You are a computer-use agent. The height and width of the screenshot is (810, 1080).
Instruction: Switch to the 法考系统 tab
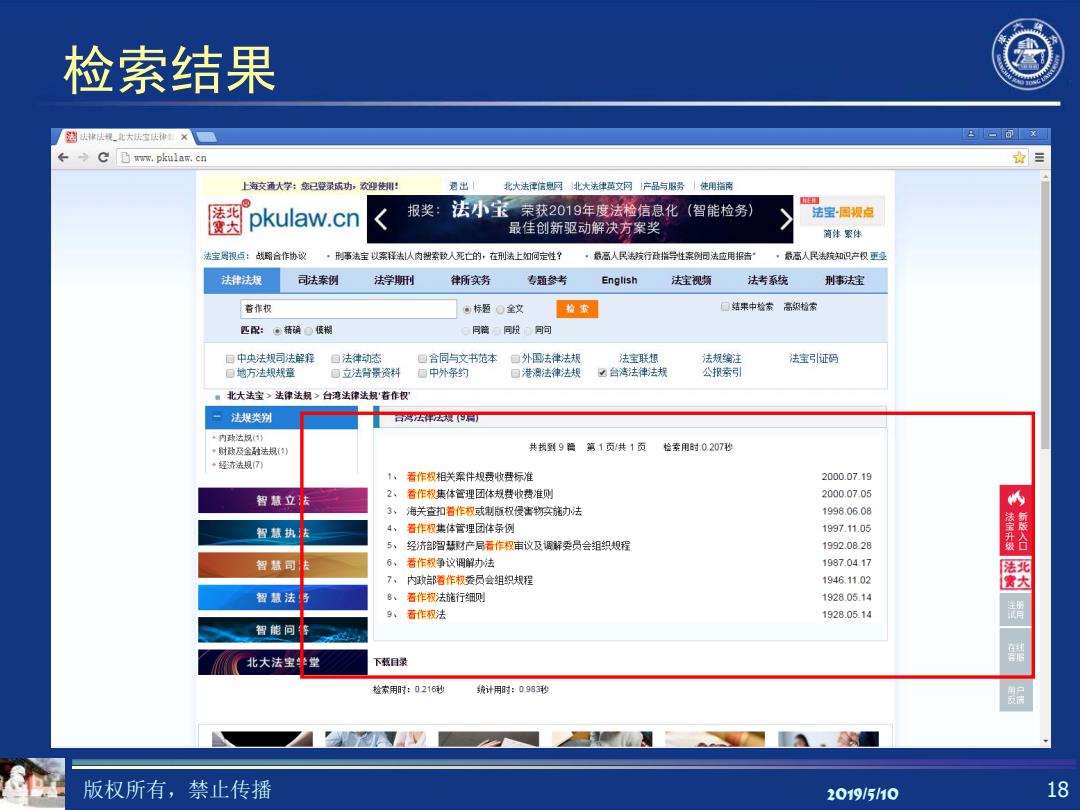click(x=767, y=280)
